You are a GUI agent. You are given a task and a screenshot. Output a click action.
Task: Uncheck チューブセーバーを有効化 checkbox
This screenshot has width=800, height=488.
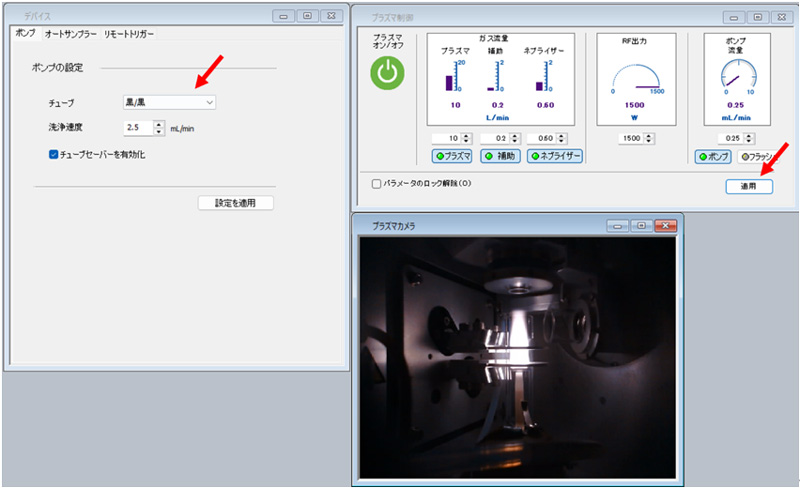point(54,154)
